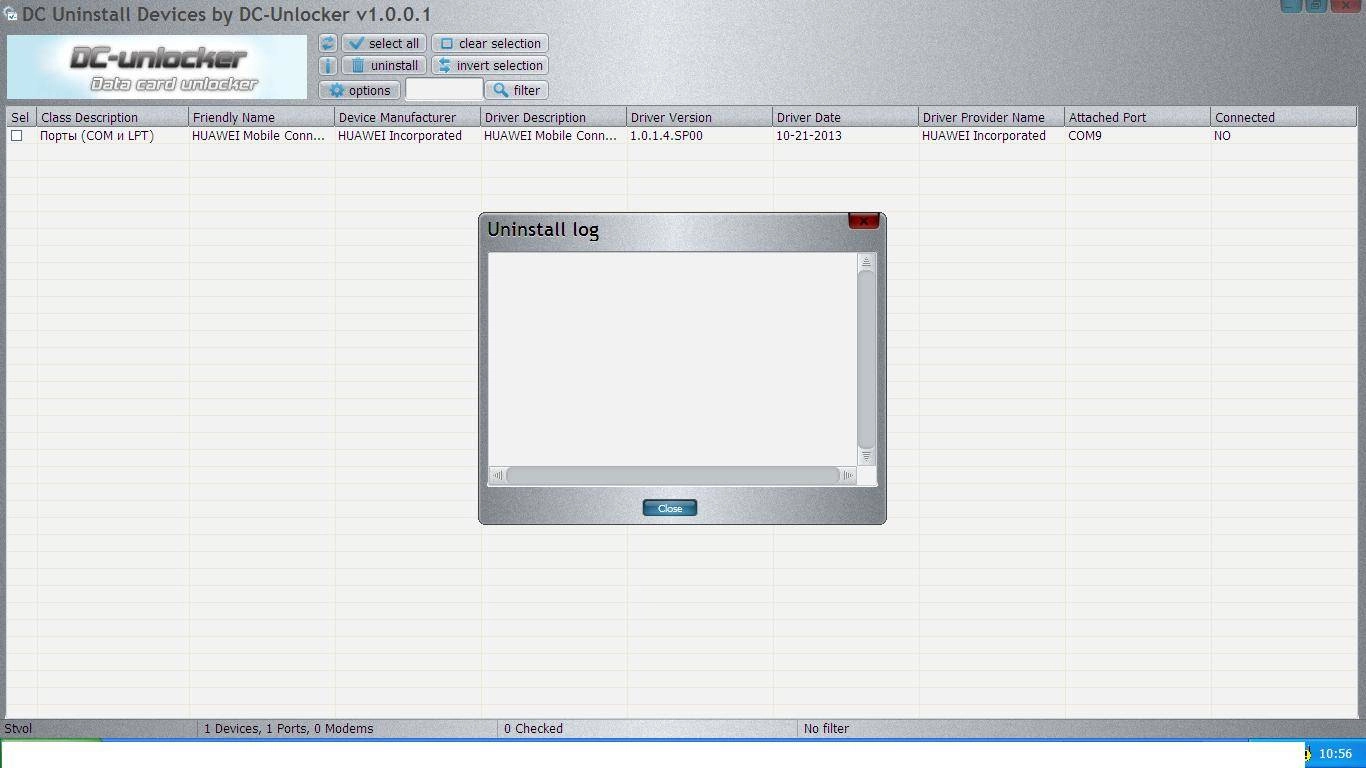Click the blue Close button in Uninstall log

click(x=670, y=508)
